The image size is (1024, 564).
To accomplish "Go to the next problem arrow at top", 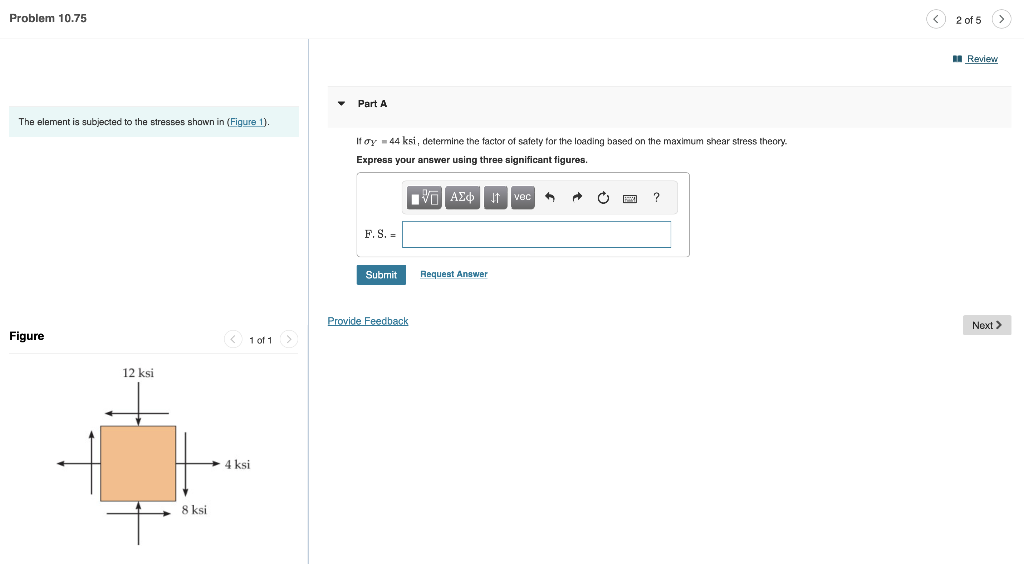I will pos(1001,19).
